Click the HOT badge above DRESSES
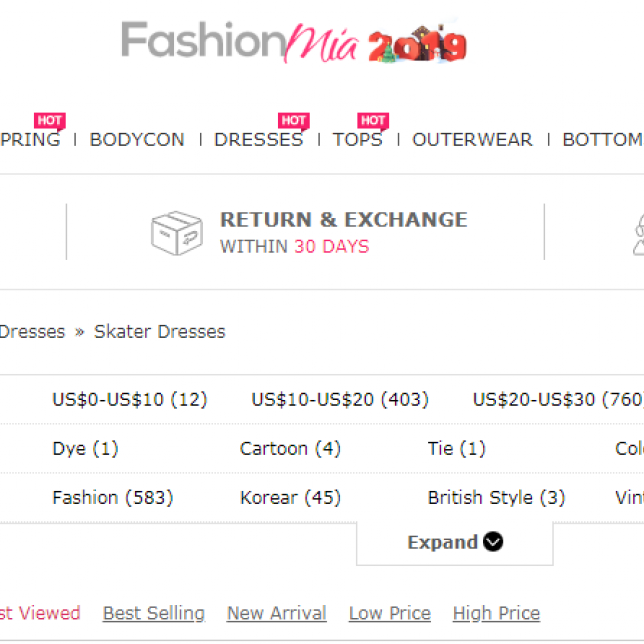 tap(294, 121)
